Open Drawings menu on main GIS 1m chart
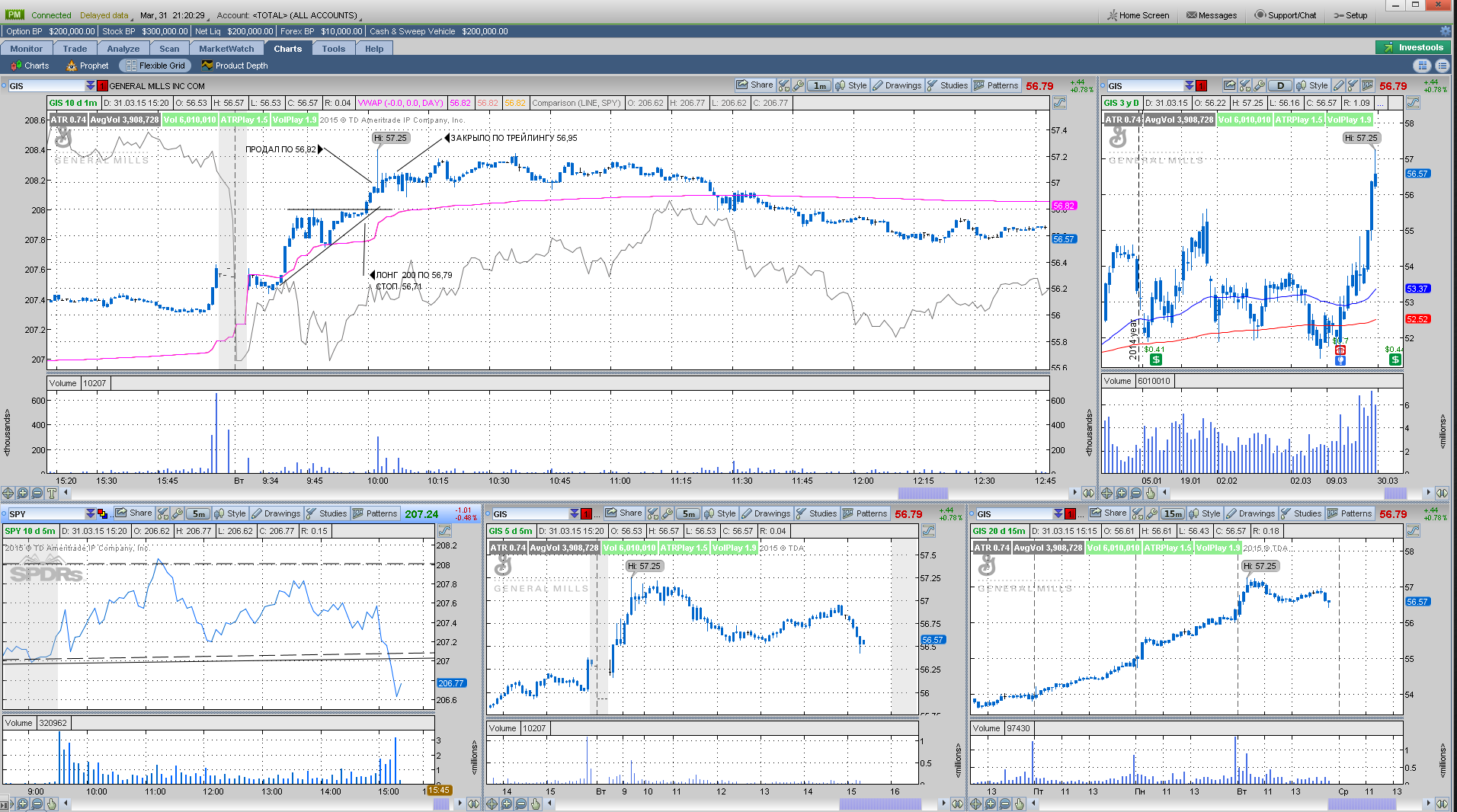 (897, 85)
